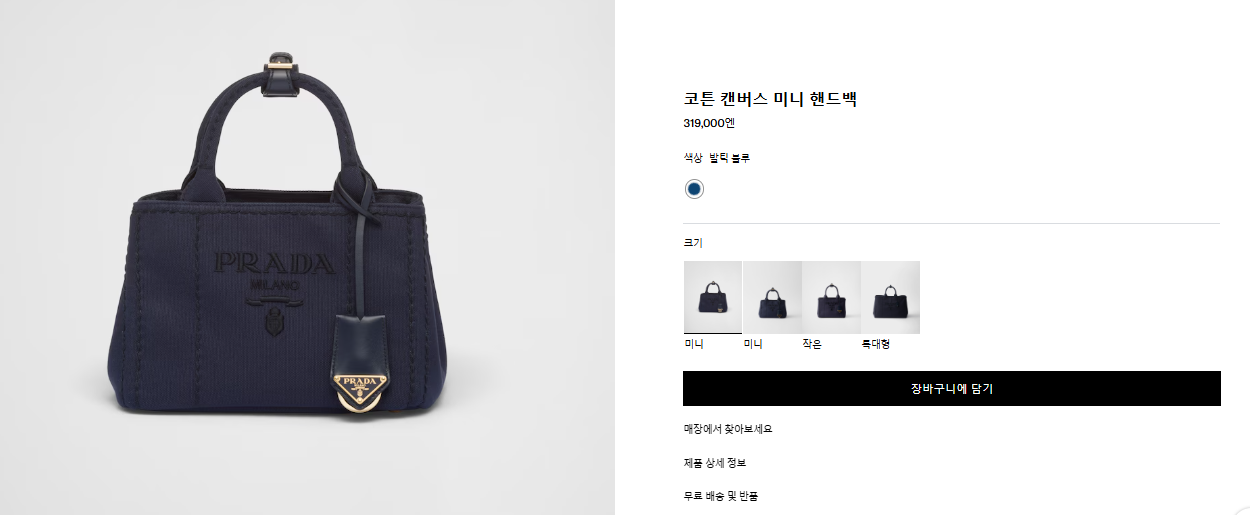Click the 작은 size text label
Image resolution: width=1250 pixels, height=515 pixels.
tap(811, 344)
